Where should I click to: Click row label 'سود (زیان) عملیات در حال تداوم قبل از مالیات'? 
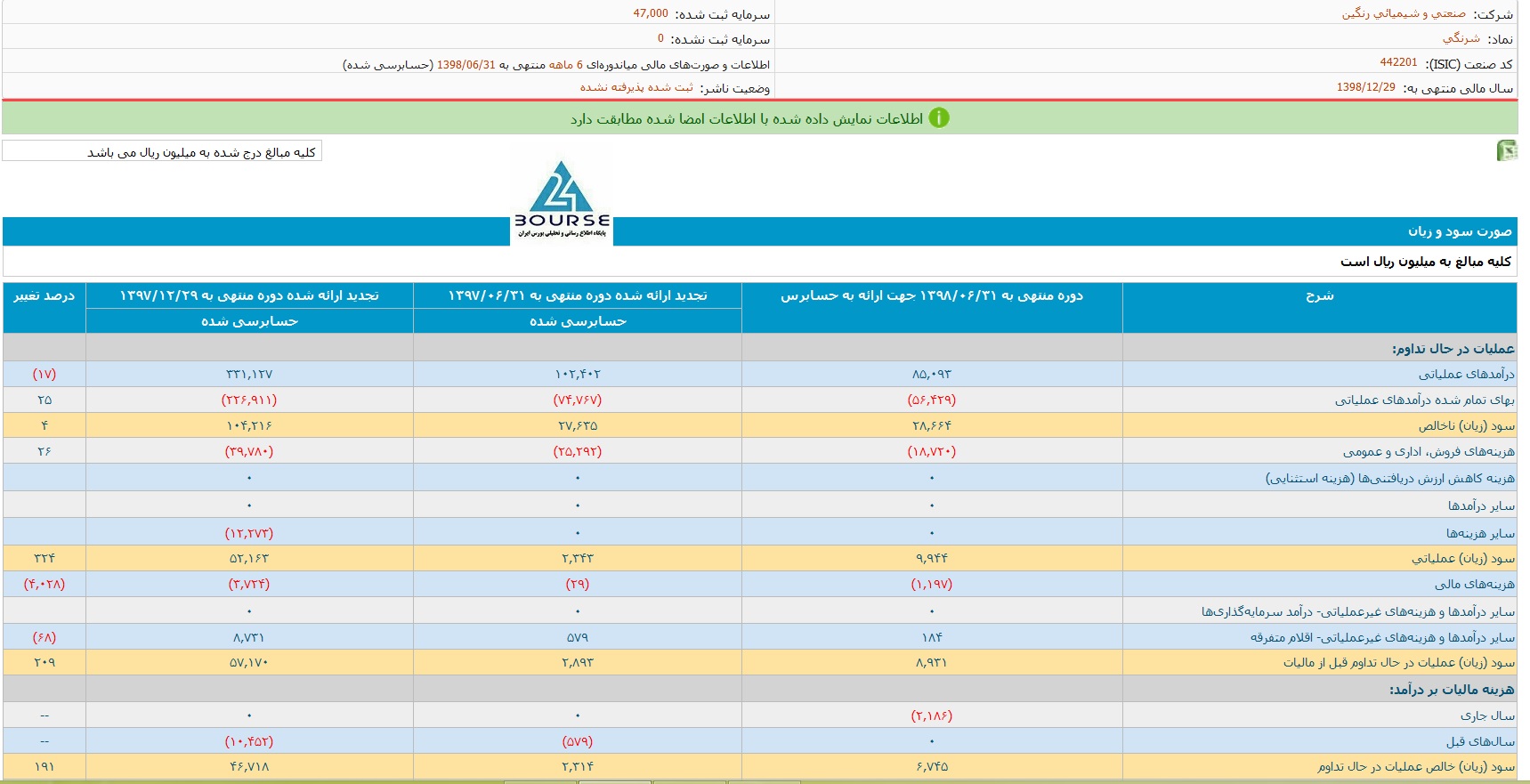point(1398,663)
